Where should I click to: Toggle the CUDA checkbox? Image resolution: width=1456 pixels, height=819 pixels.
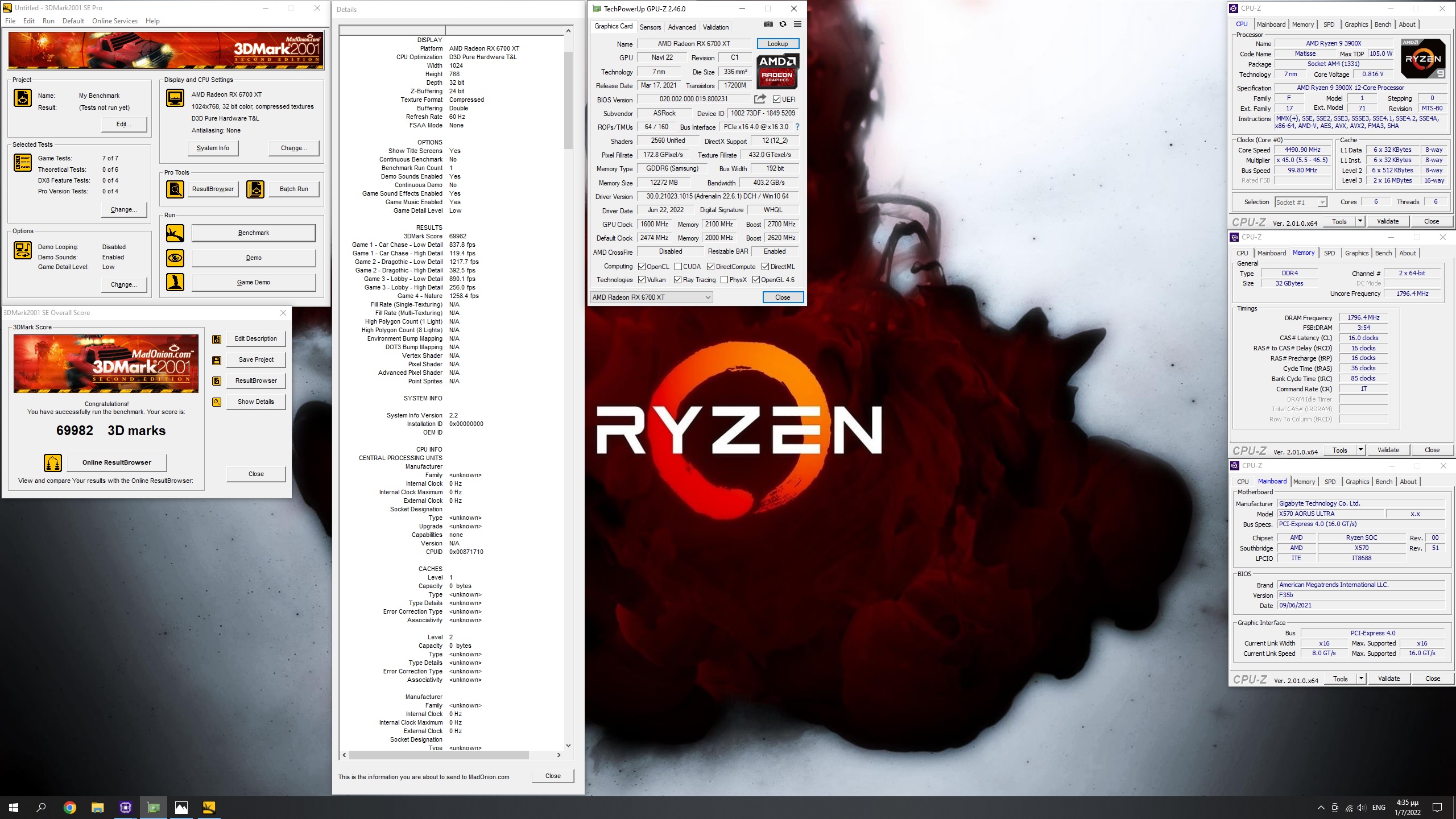679,267
